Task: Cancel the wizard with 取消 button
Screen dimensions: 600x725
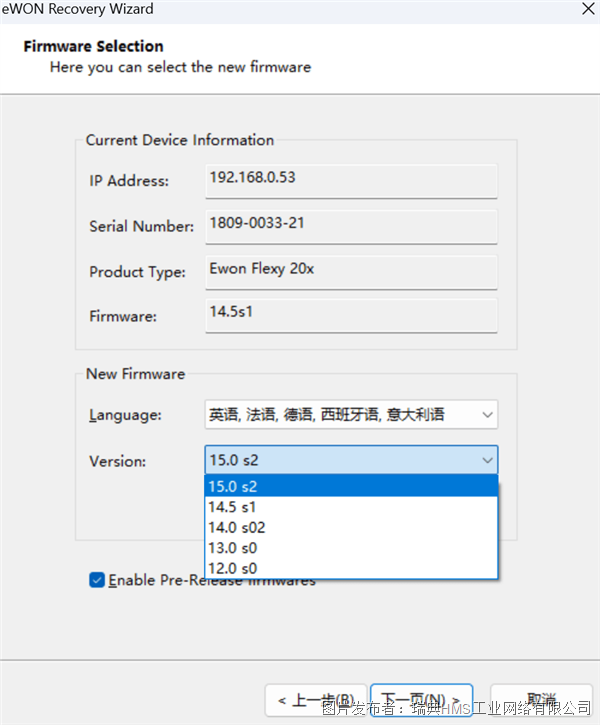Action: coord(541,700)
